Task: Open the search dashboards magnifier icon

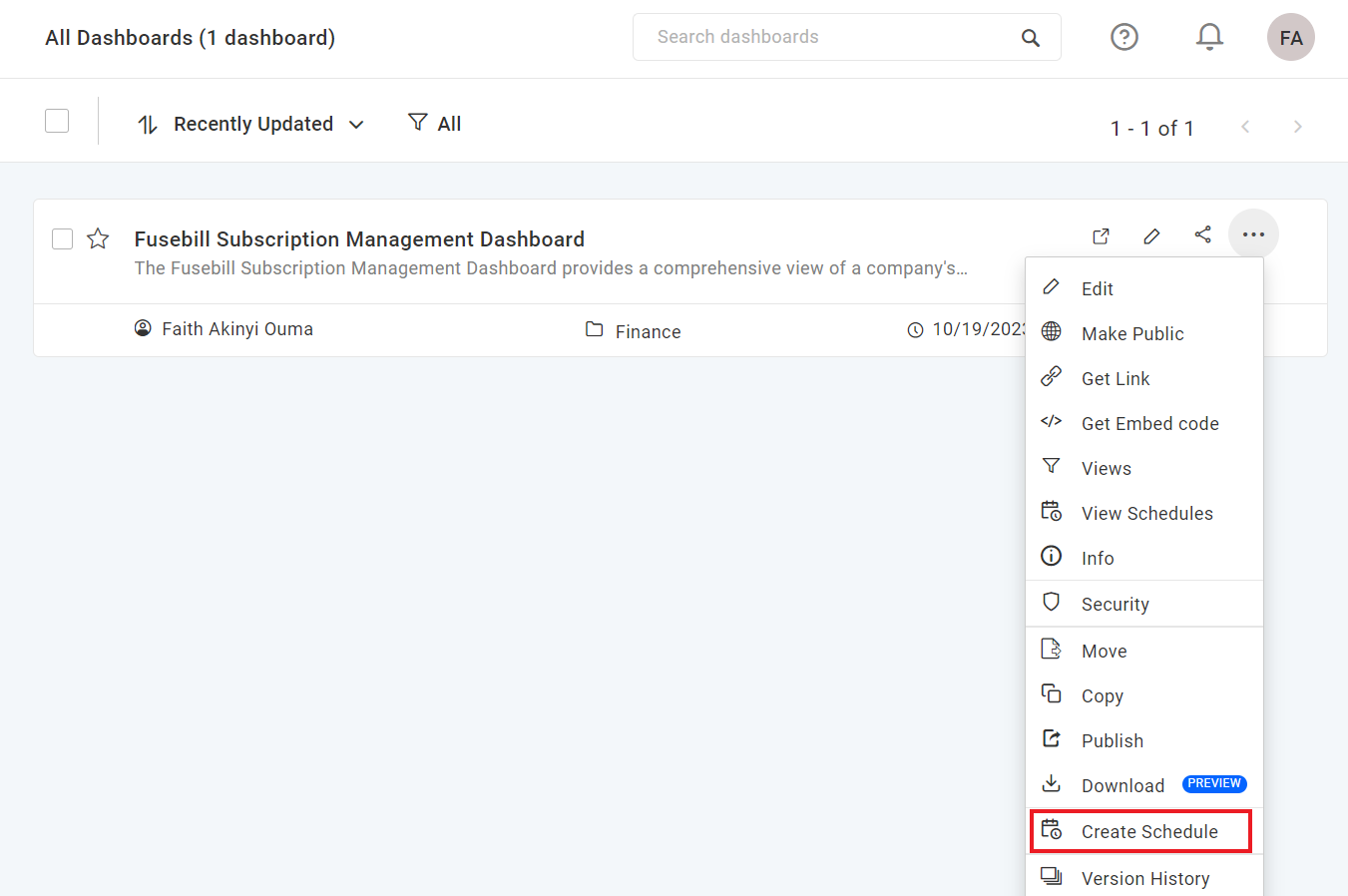Action: tap(1030, 37)
